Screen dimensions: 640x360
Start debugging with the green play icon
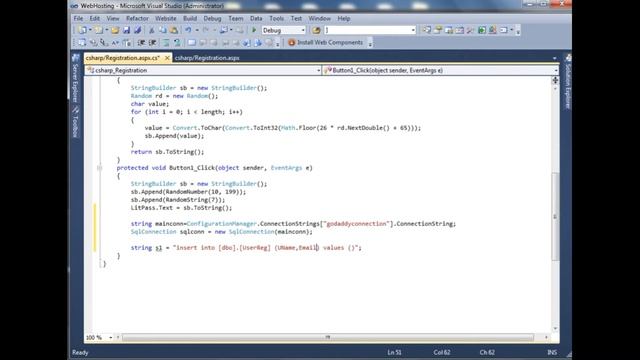254,30
